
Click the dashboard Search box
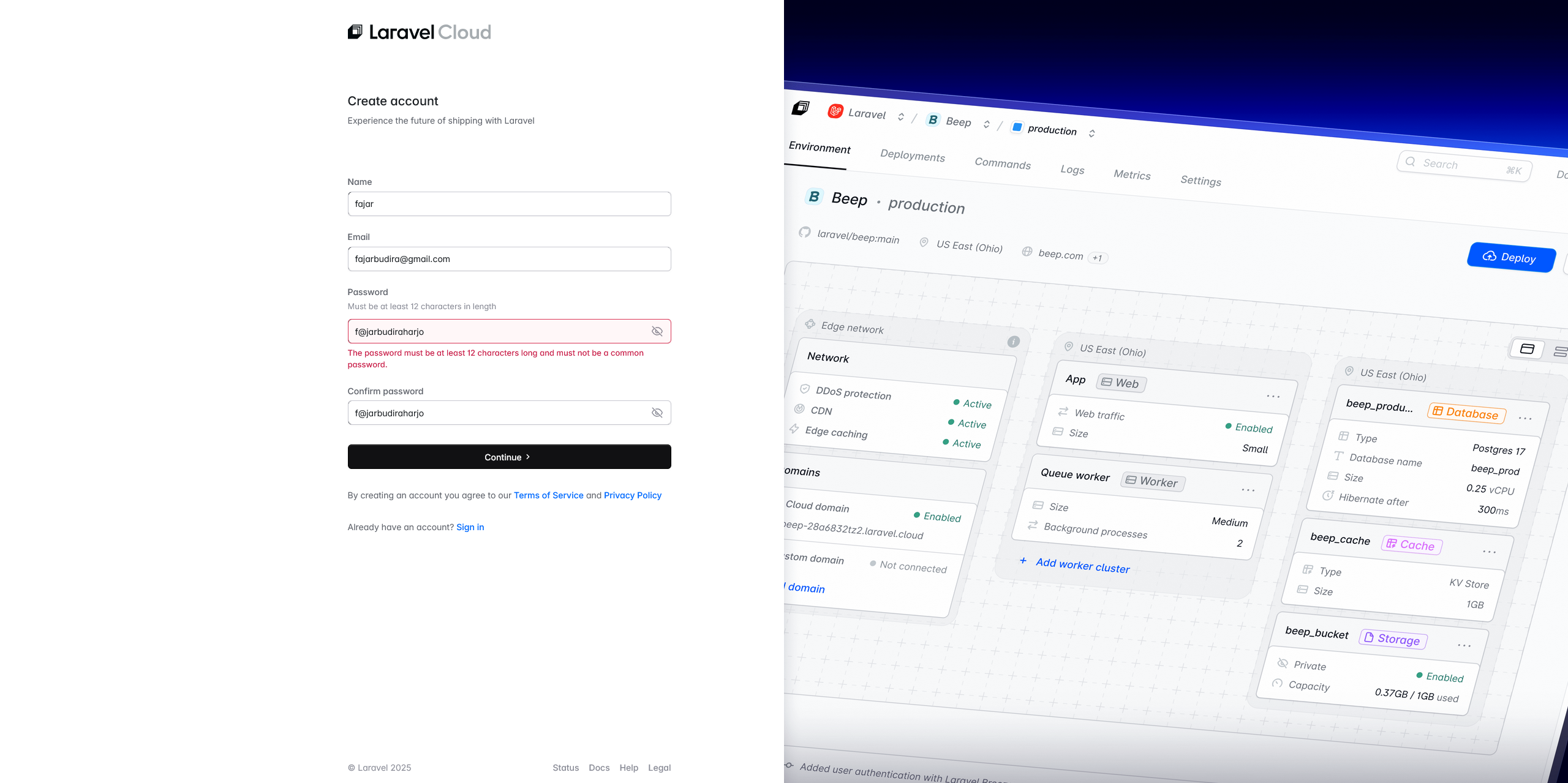(1464, 166)
